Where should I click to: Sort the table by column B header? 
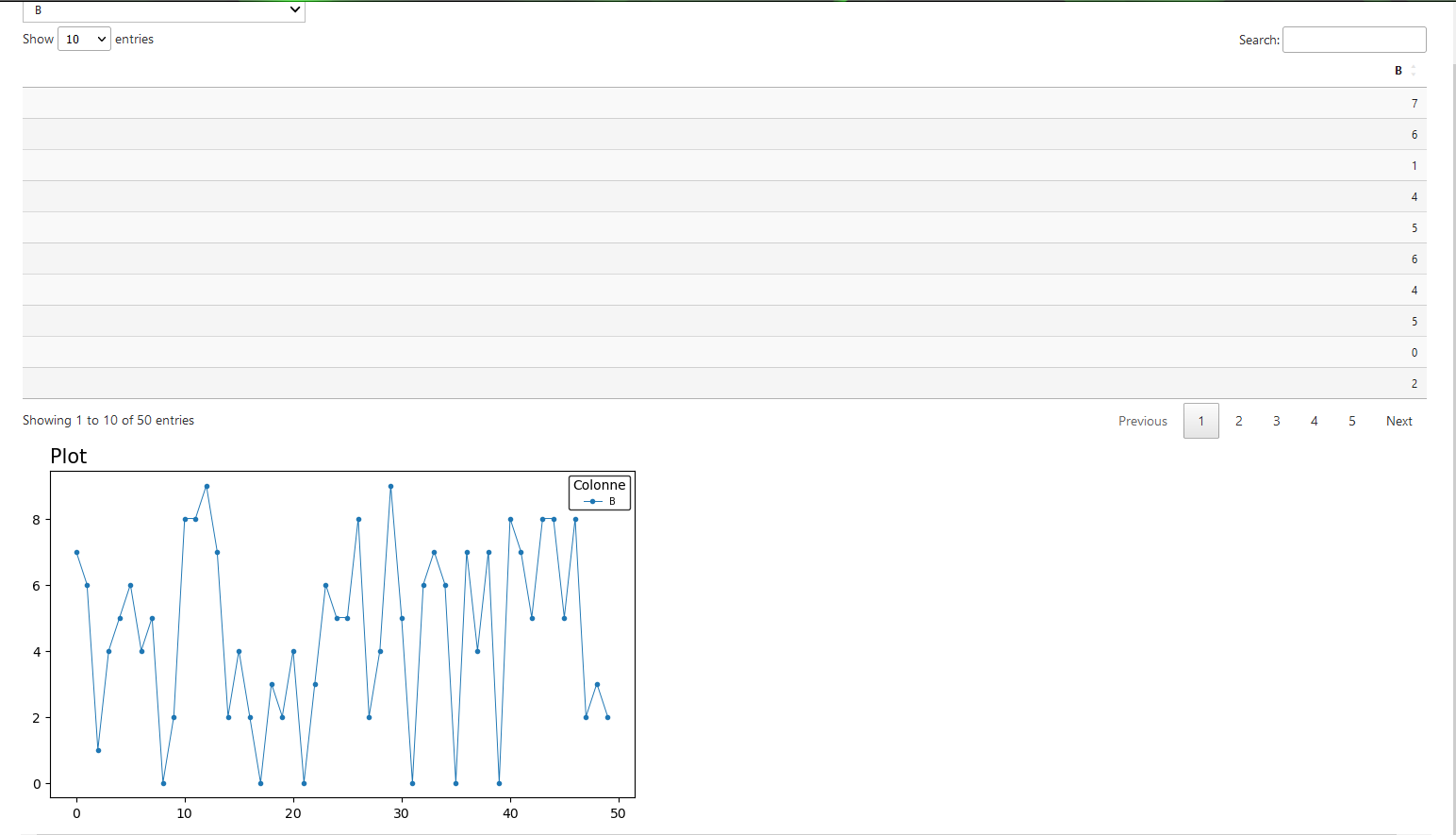pos(1398,71)
